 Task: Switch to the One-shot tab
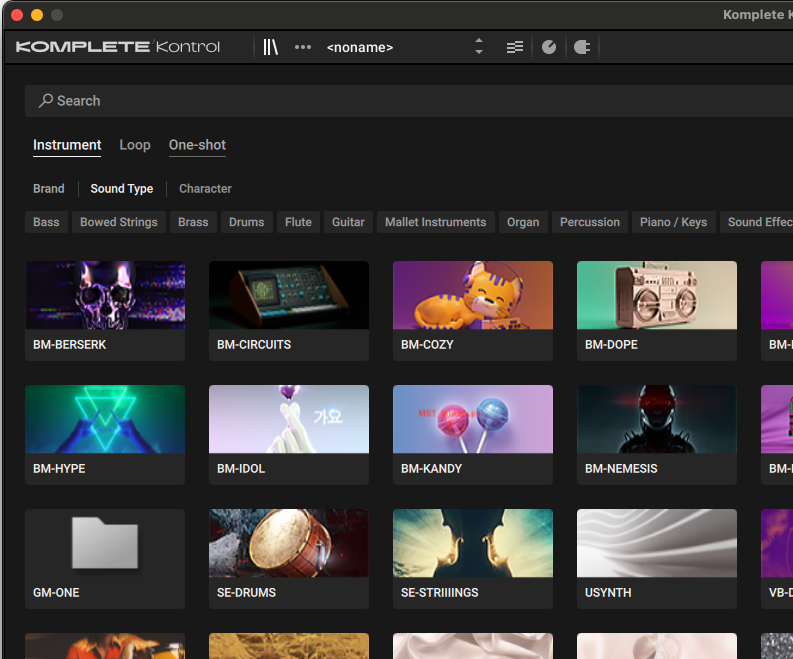[197, 145]
